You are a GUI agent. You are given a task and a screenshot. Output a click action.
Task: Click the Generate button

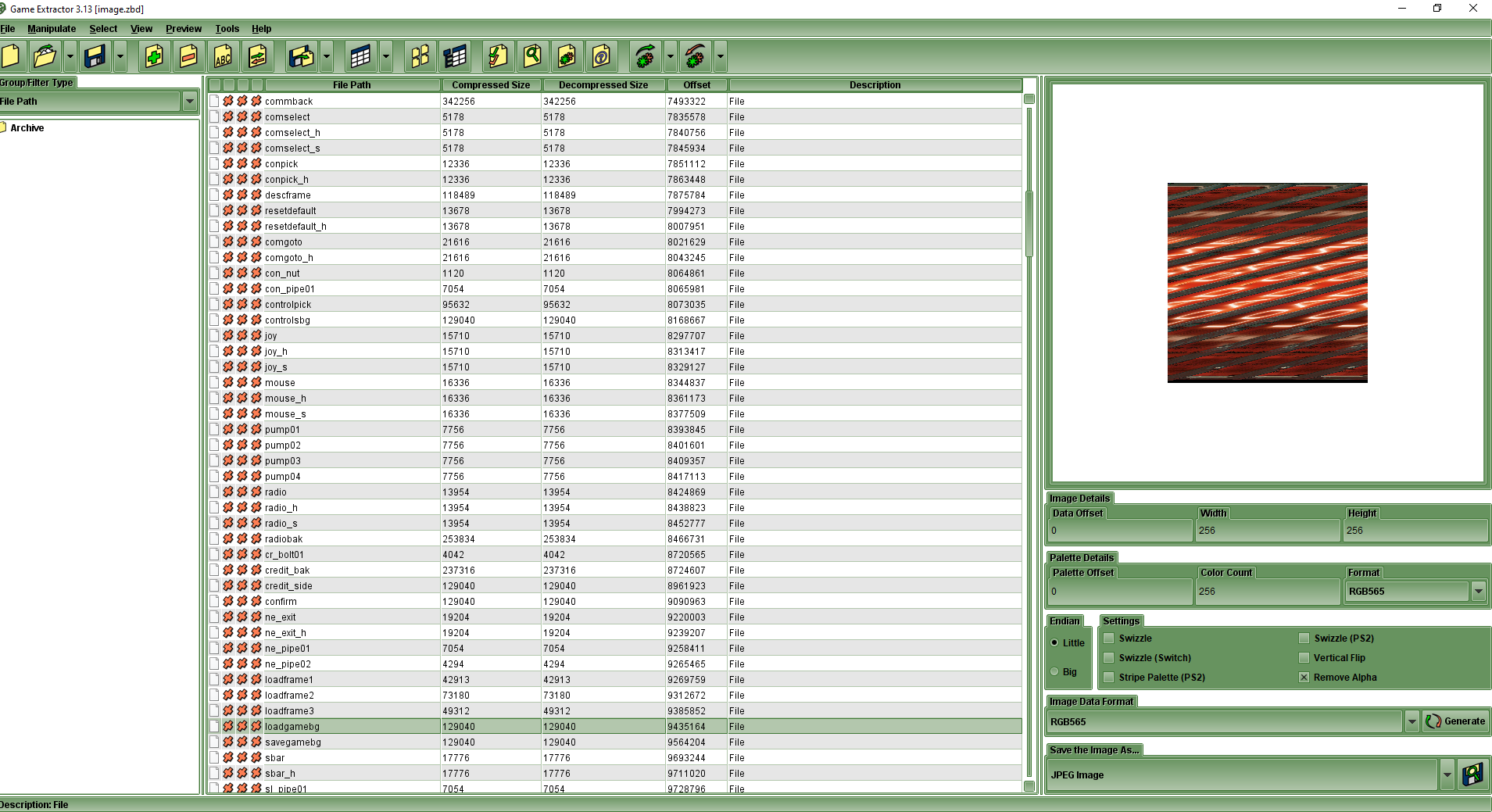pyautogui.click(x=1456, y=721)
